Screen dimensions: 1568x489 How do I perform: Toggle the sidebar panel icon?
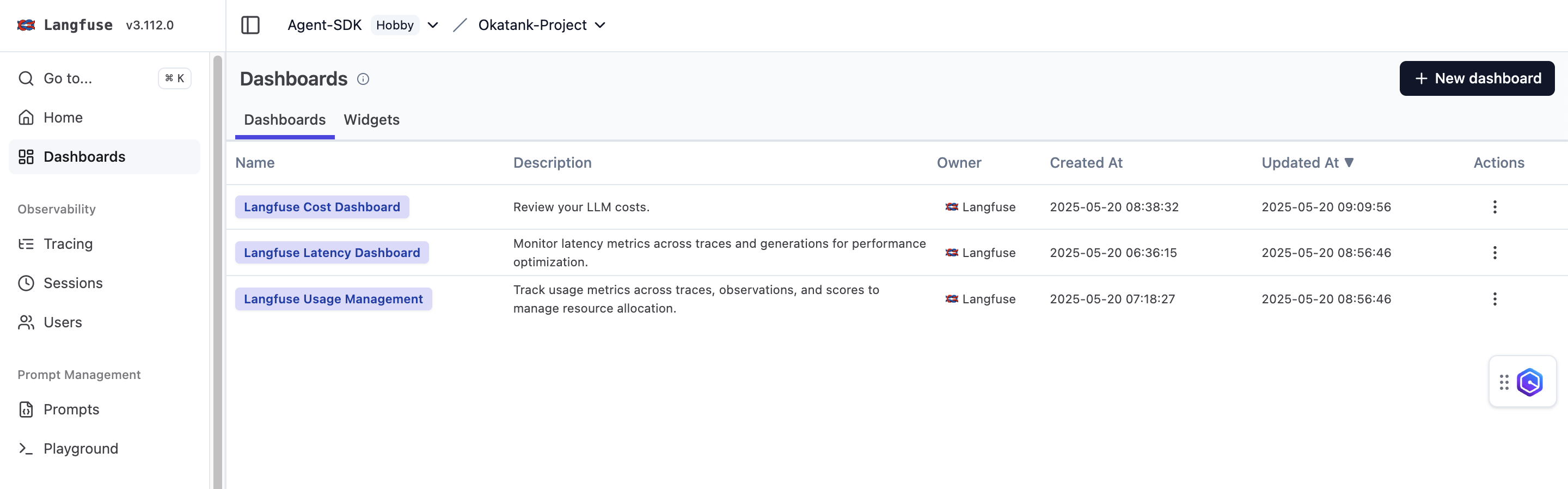coord(250,25)
